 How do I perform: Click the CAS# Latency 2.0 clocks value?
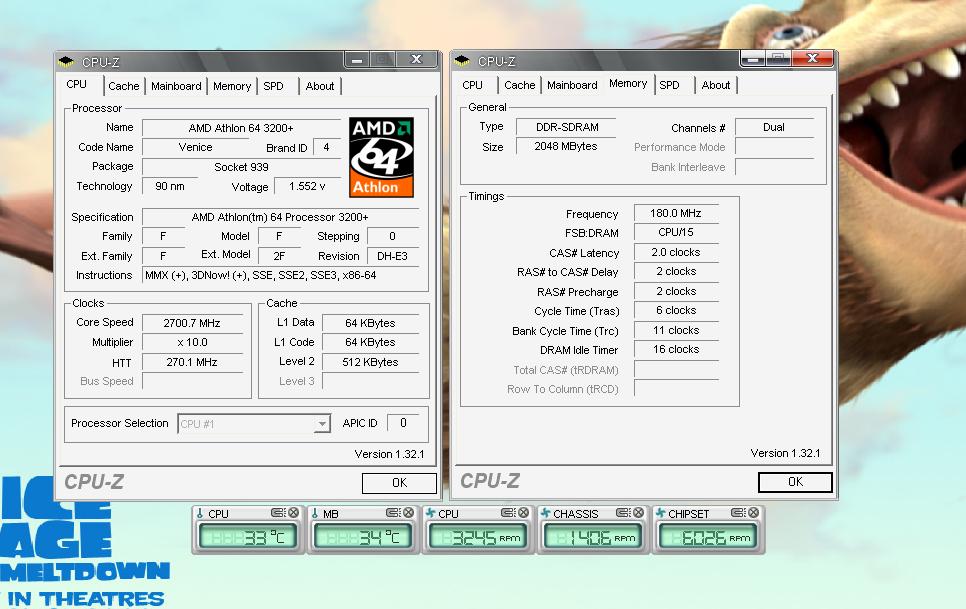tap(676, 252)
